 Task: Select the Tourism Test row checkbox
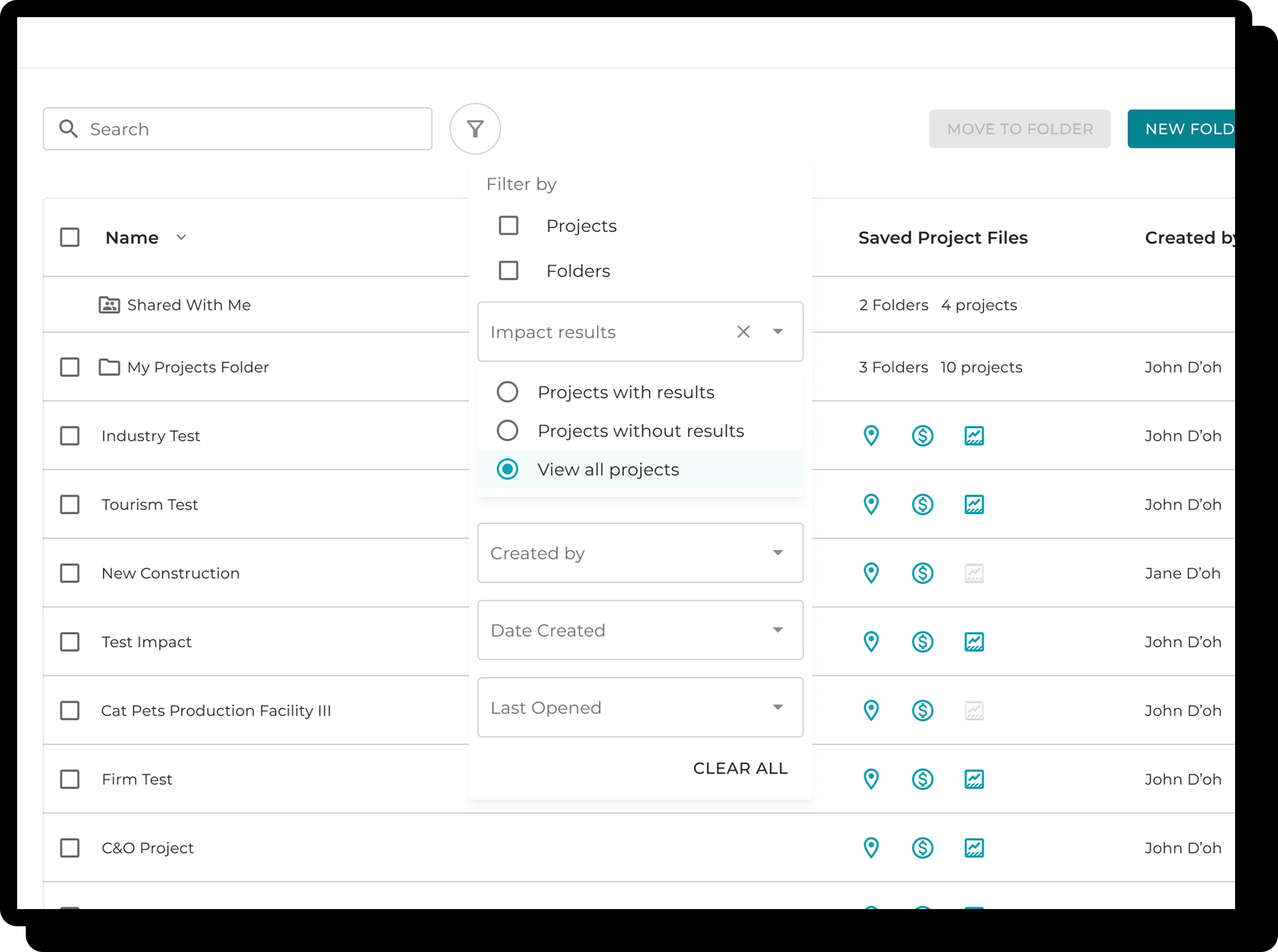coord(70,504)
